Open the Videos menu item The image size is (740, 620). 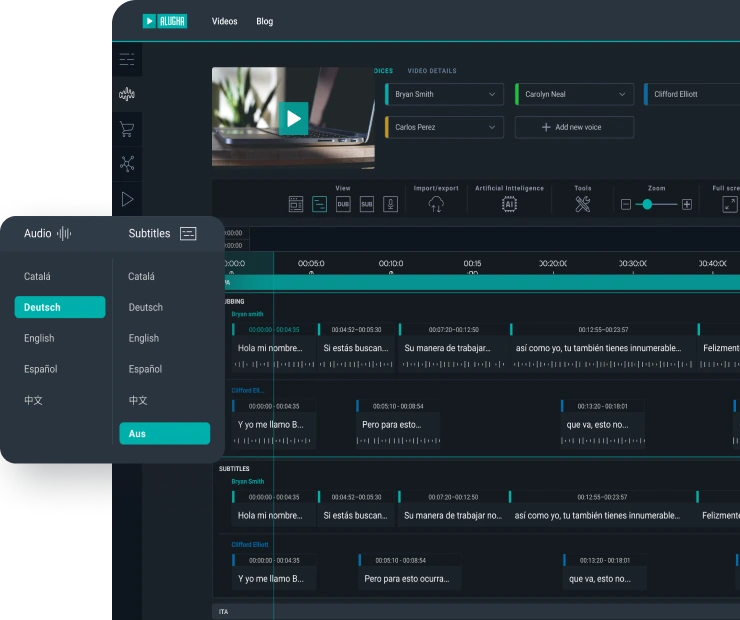[x=224, y=21]
